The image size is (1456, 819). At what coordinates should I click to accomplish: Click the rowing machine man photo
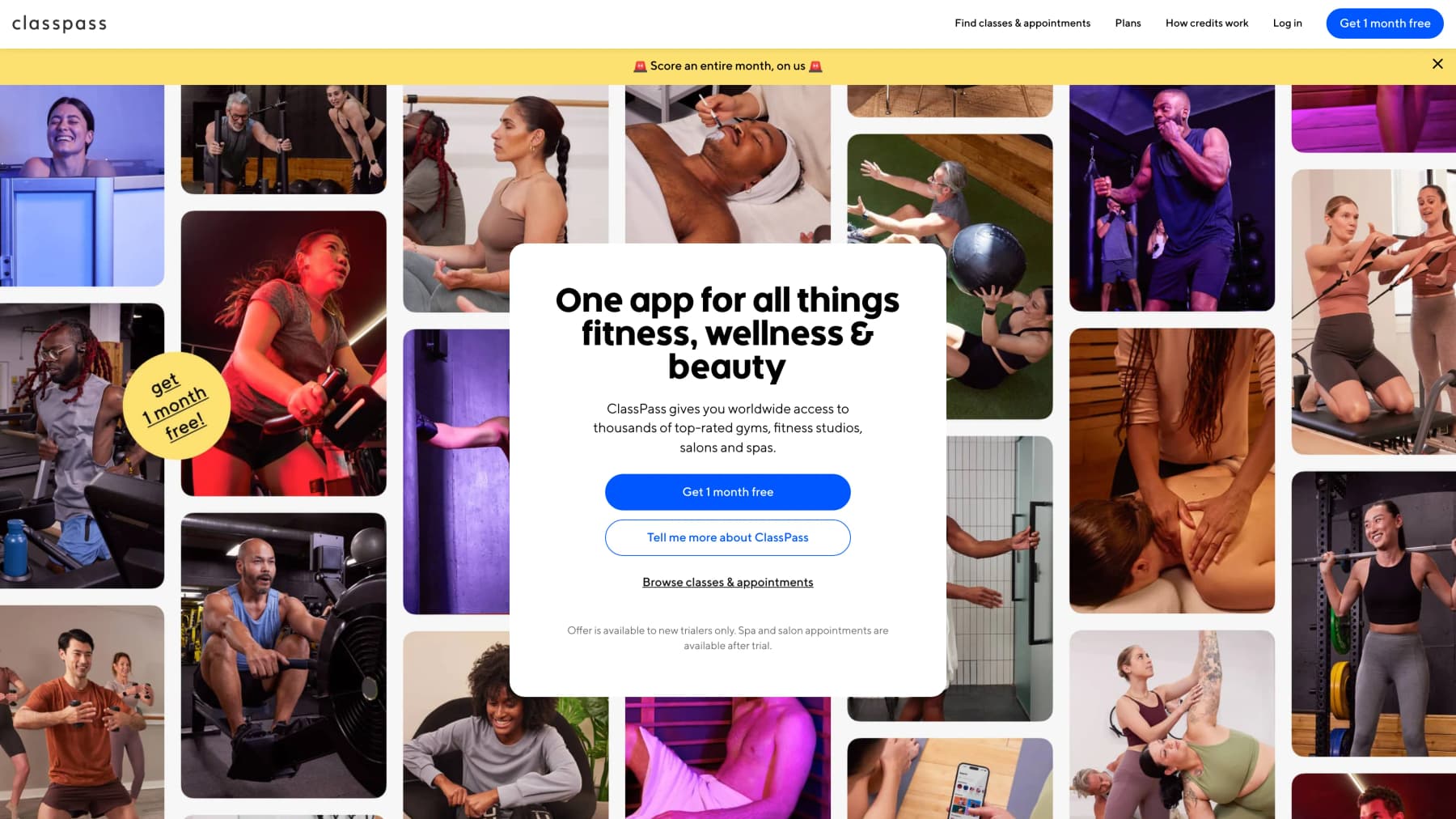tap(284, 656)
